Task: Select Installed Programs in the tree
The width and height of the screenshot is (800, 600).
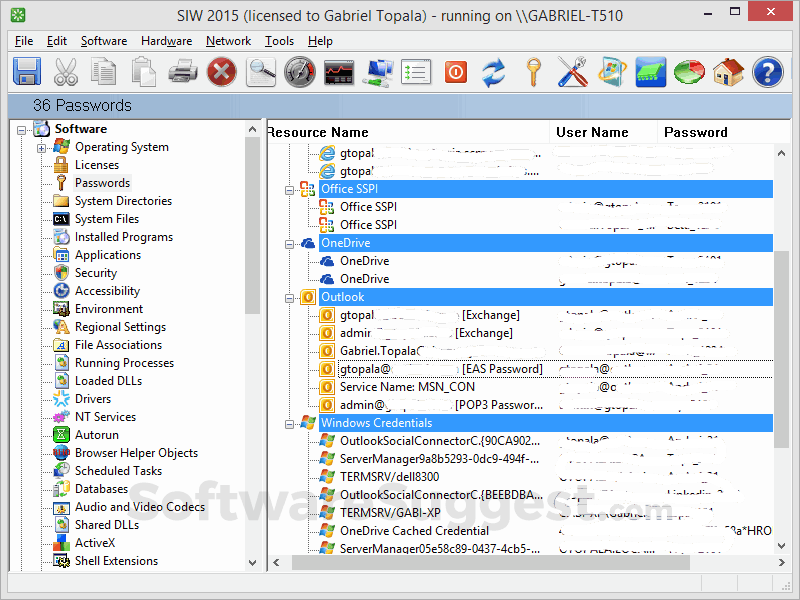Action: tap(124, 237)
